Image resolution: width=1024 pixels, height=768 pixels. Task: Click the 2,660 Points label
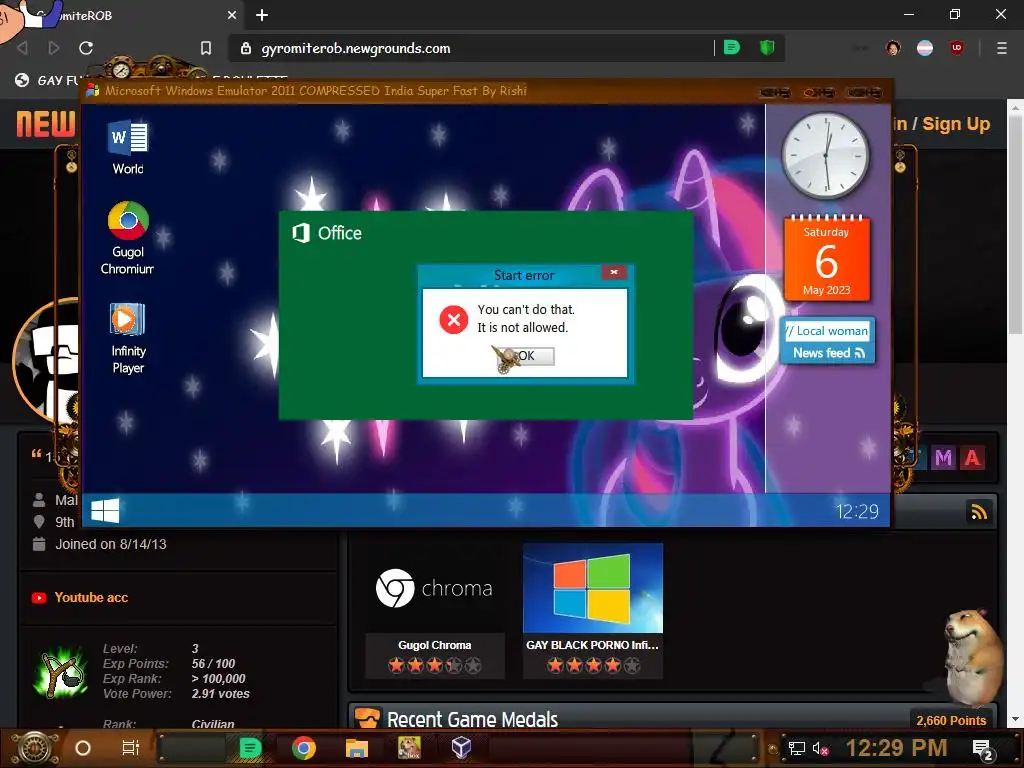click(x=951, y=720)
